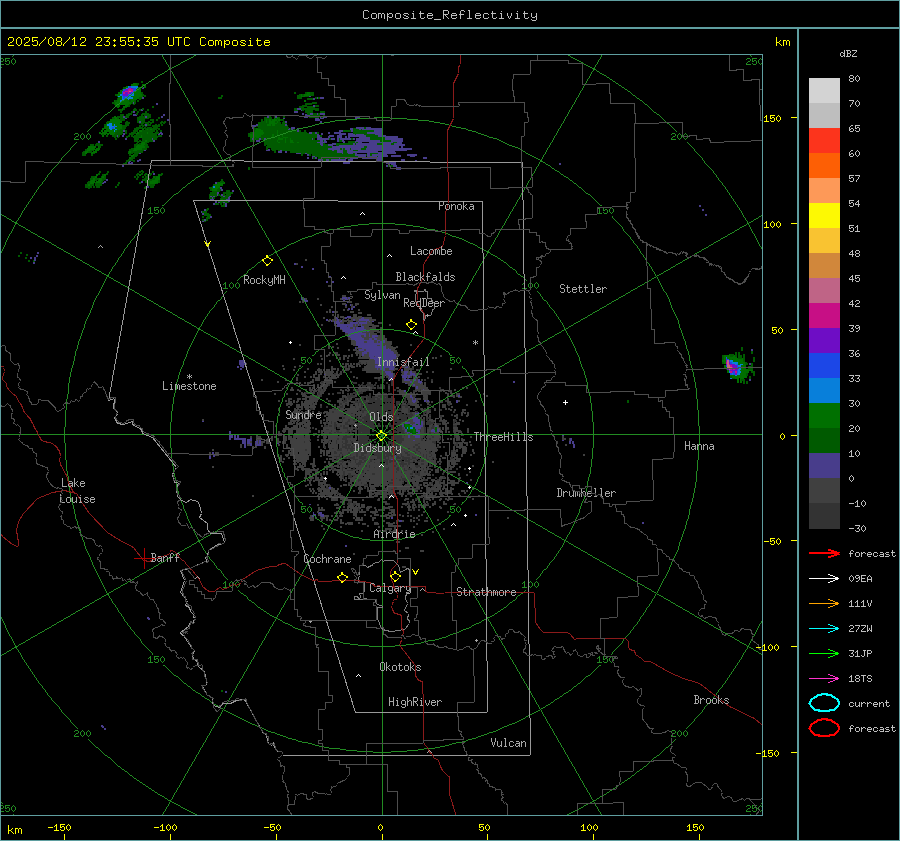Click the Hanna city label
This screenshot has height=841, width=900.
click(x=699, y=446)
